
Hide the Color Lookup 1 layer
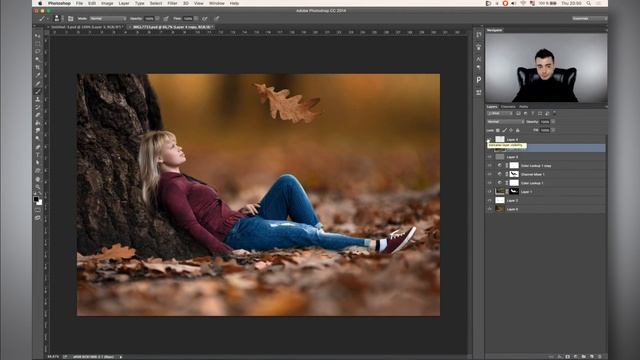[489, 183]
